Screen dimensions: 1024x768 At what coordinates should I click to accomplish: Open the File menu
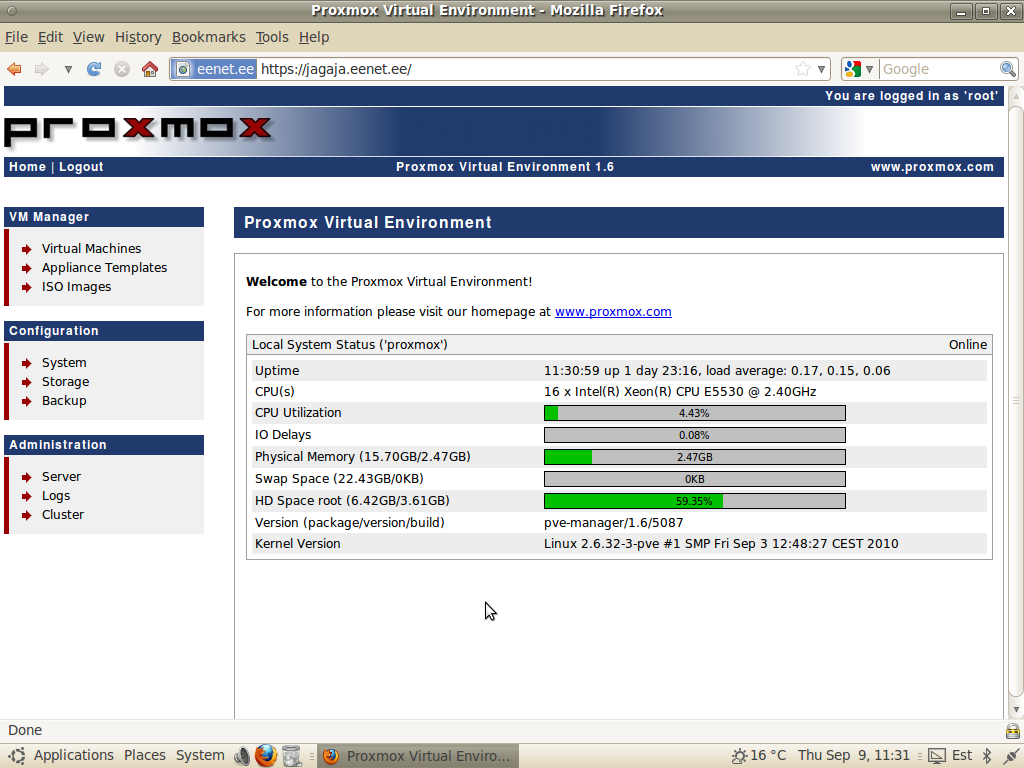tap(16, 37)
